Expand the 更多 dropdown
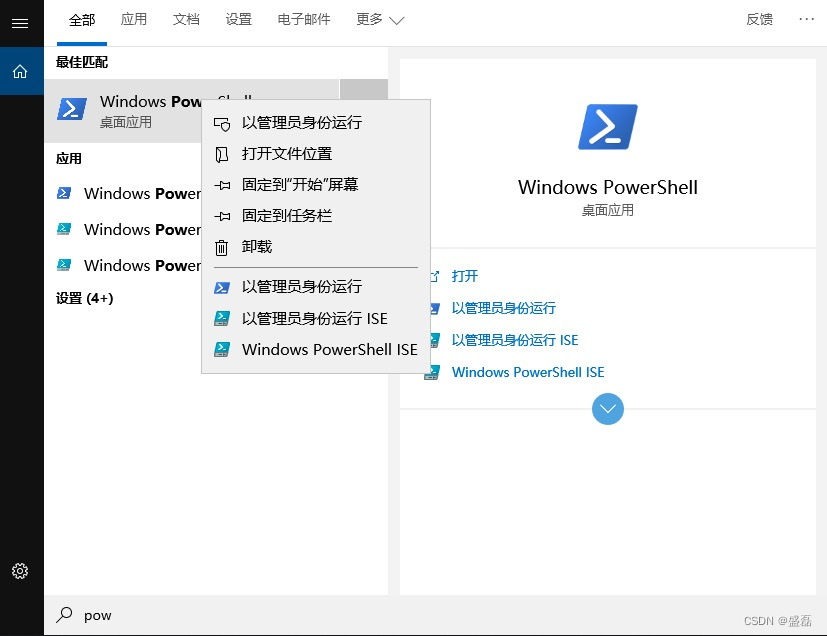Viewport: 827px width, 636px height. click(x=380, y=20)
